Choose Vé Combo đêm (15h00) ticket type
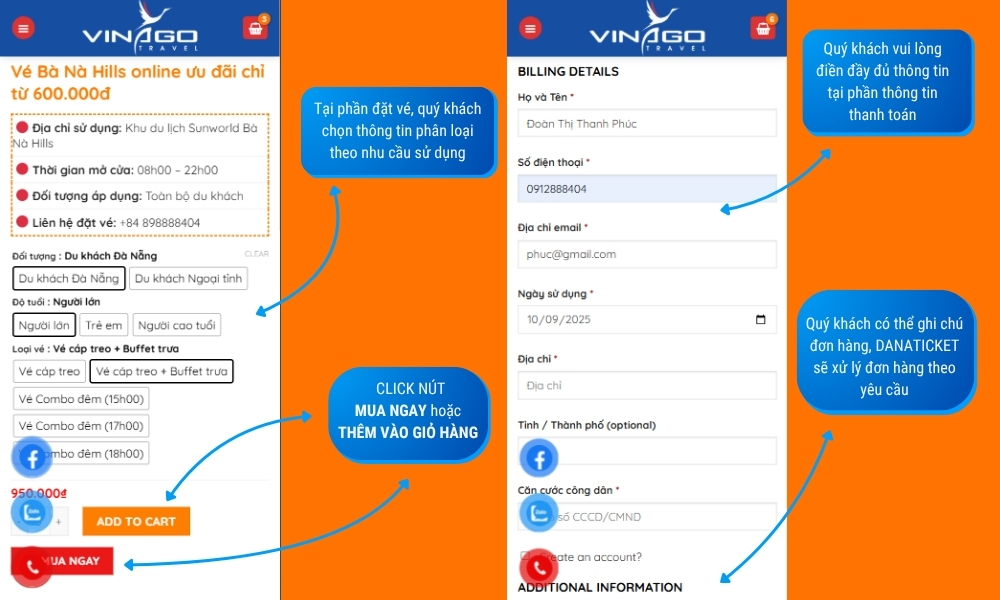The width and height of the screenshot is (1000, 600). [81, 399]
